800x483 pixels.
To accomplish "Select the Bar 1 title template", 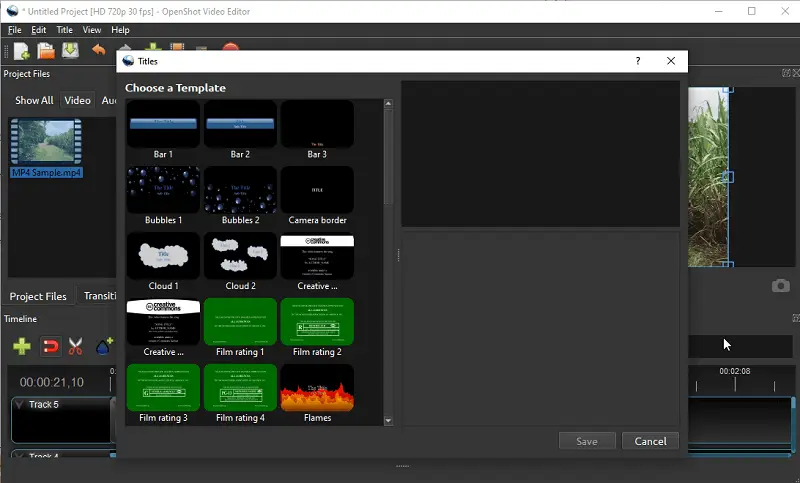I will 163,130.
